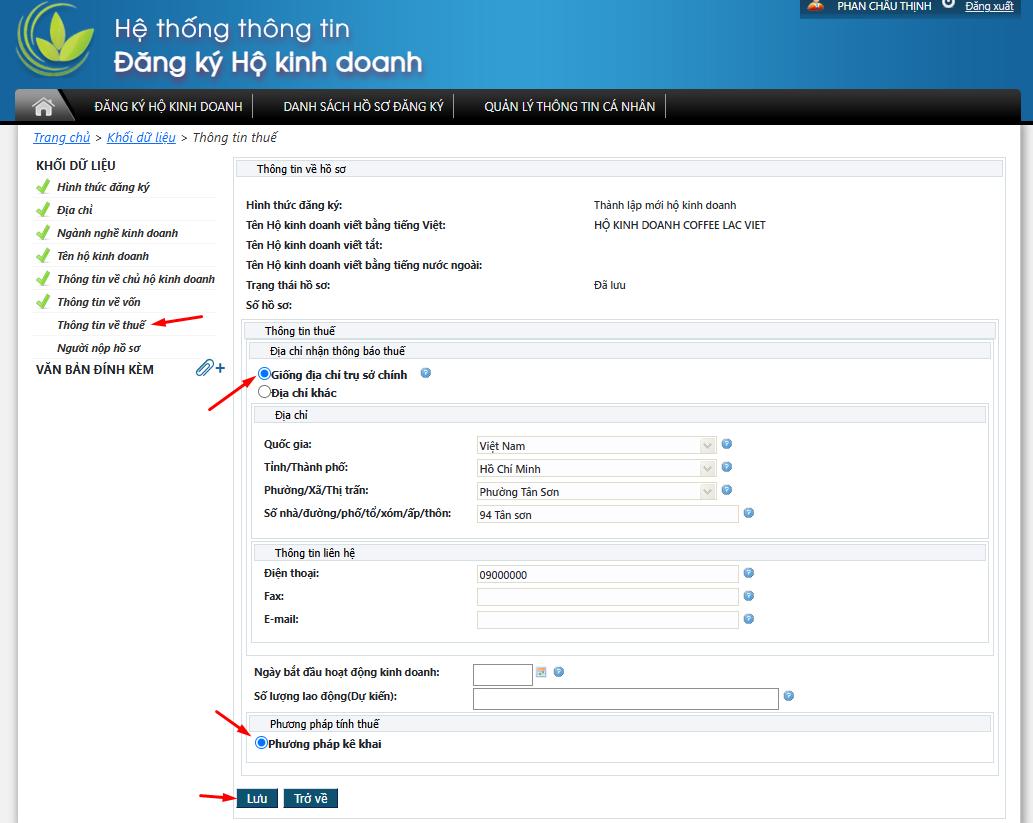Click the VĂN BẢN ĐÍNH KÈM heading
1033x823 pixels.
click(x=95, y=370)
